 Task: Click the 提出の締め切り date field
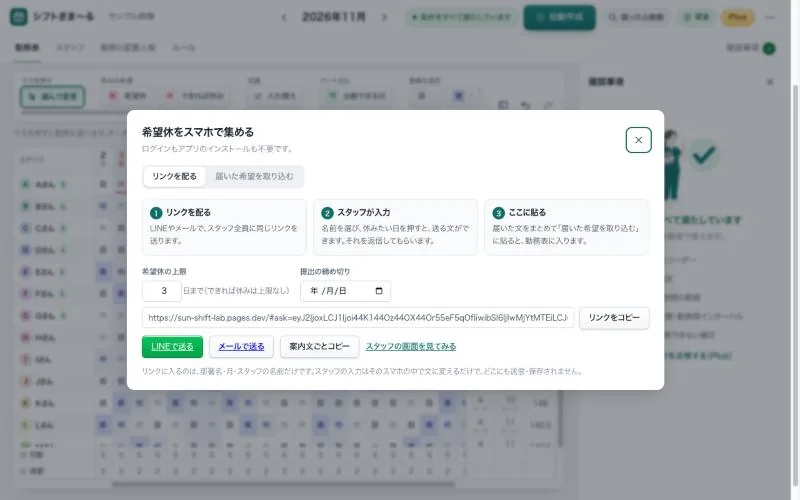tap(345, 291)
